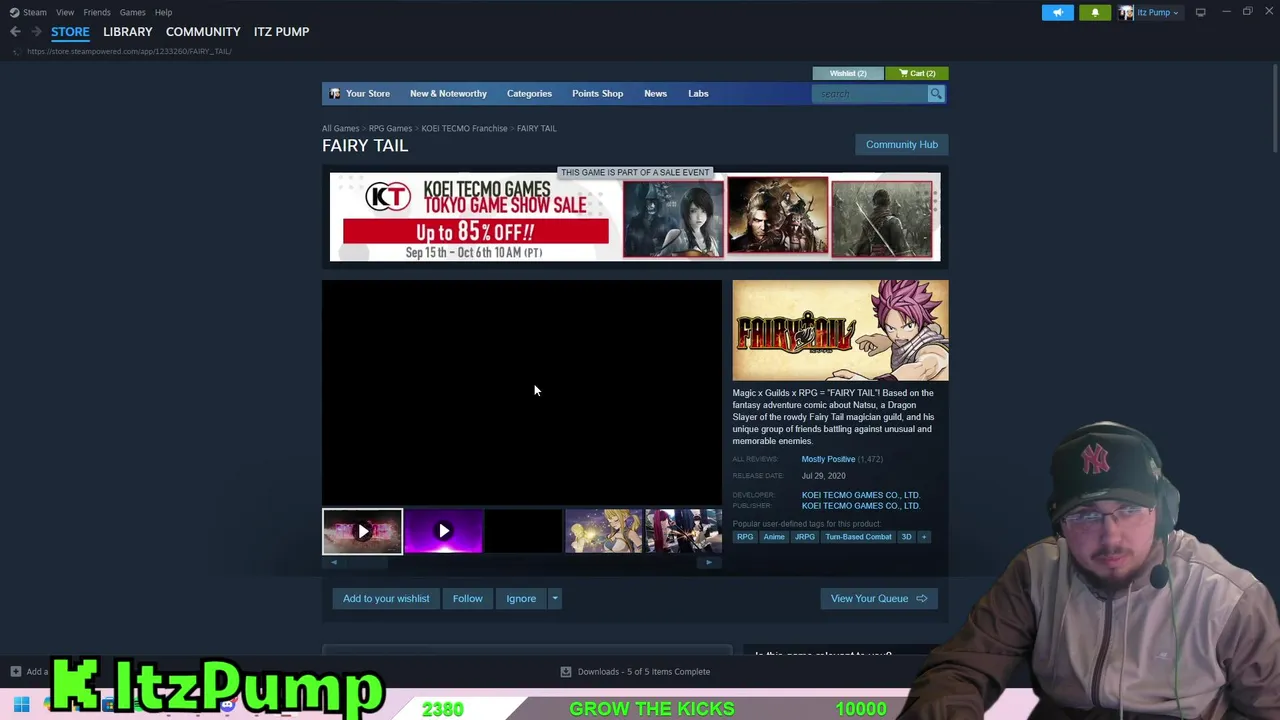The height and width of the screenshot is (720, 1280).
Task: Click the forward navigation arrow
Action: 36,32
